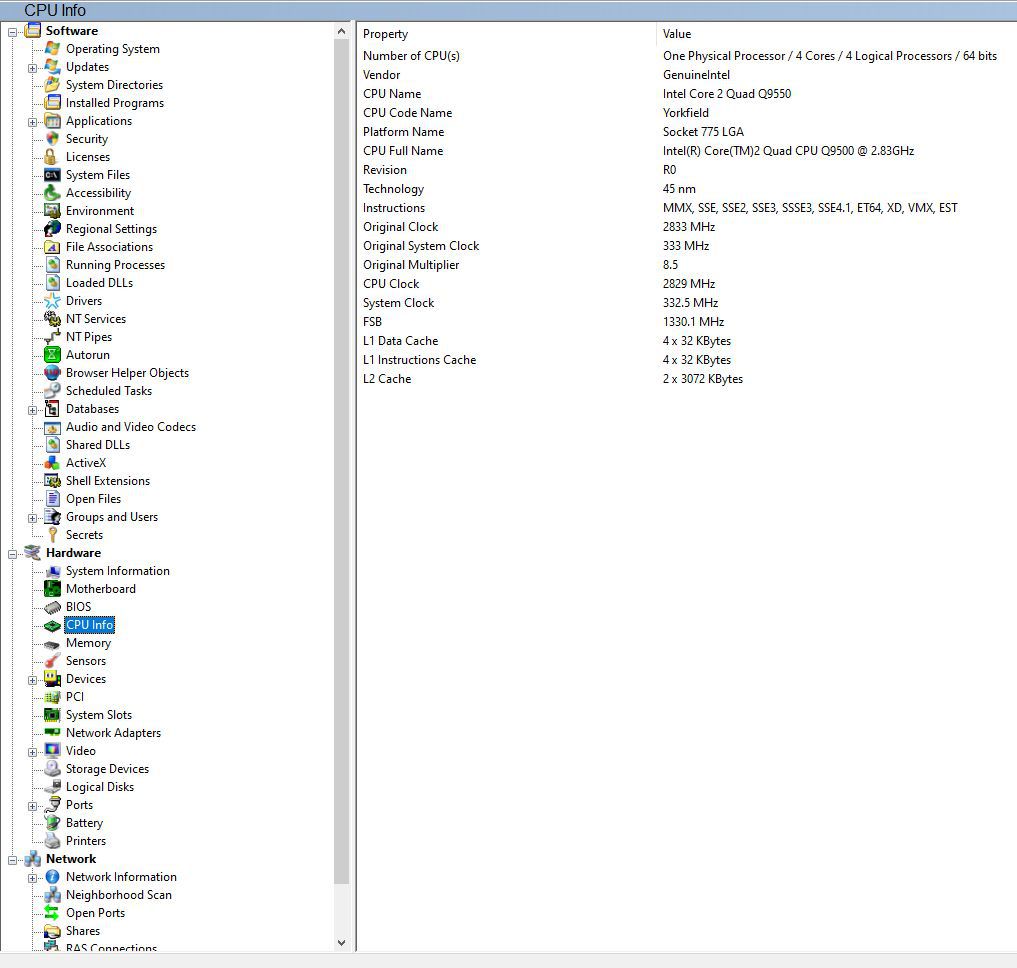Open NT Pipes tree item
Image resolution: width=1017 pixels, height=968 pixels.
89,337
